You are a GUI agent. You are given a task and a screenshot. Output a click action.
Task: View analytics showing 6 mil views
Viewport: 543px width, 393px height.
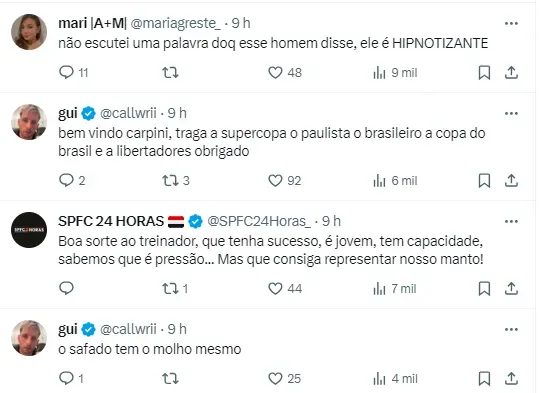(x=395, y=180)
